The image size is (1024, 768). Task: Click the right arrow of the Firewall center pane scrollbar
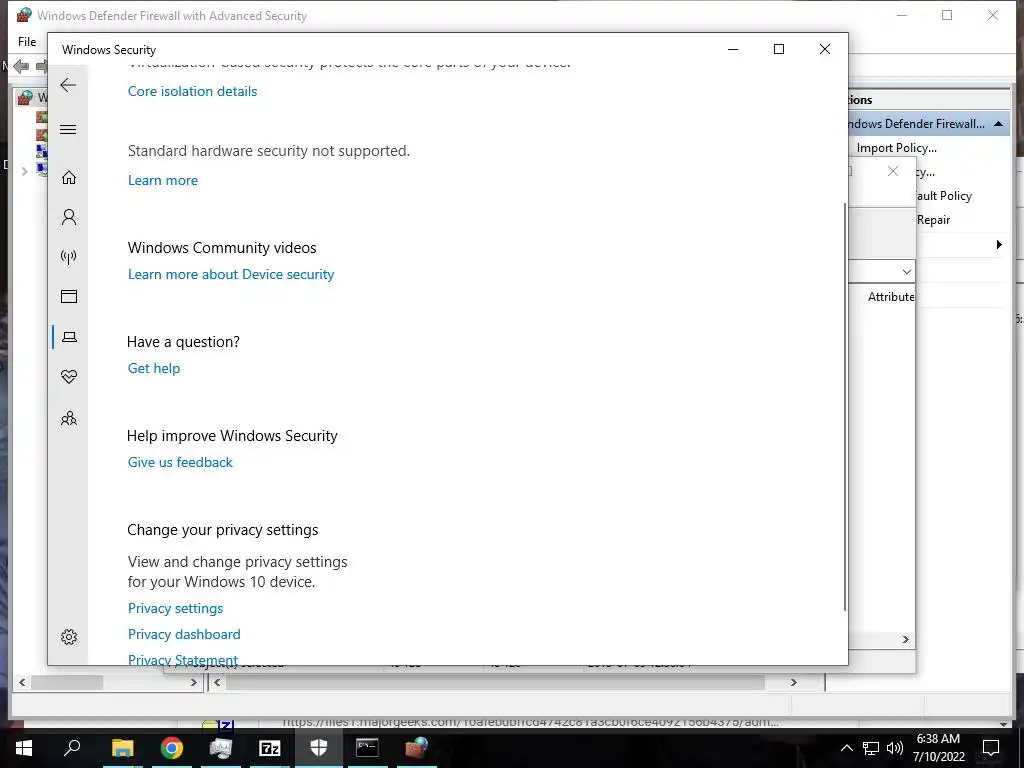click(793, 682)
